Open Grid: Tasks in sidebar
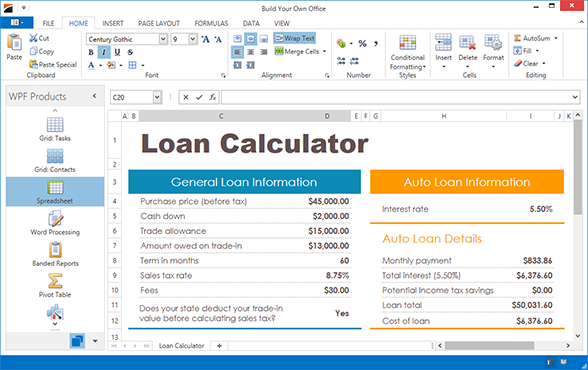 pos(55,129)
